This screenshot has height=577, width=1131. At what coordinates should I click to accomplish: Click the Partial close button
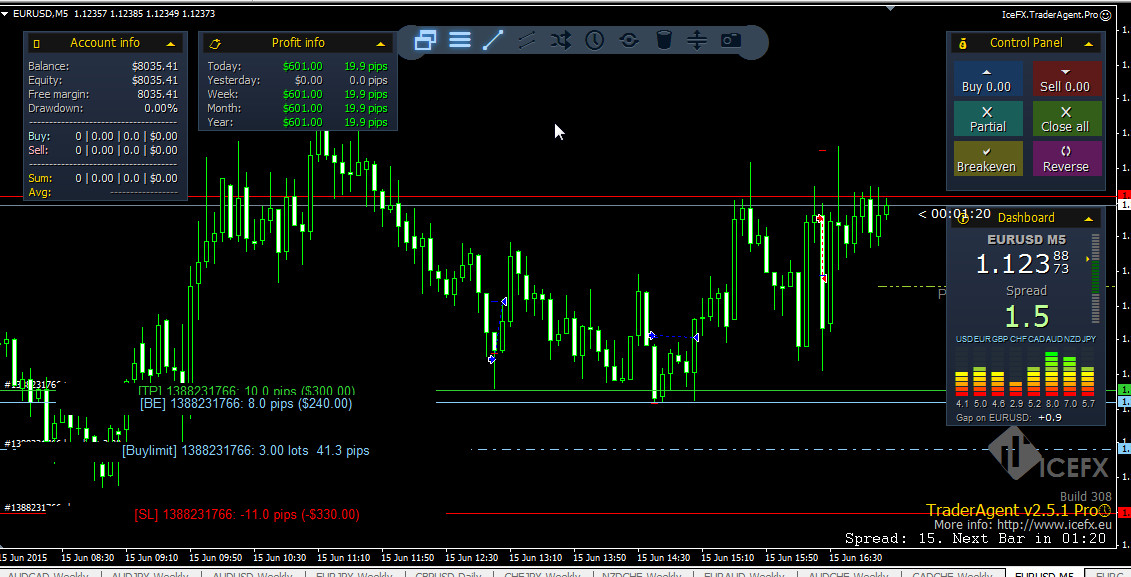[x=987, y=119]
